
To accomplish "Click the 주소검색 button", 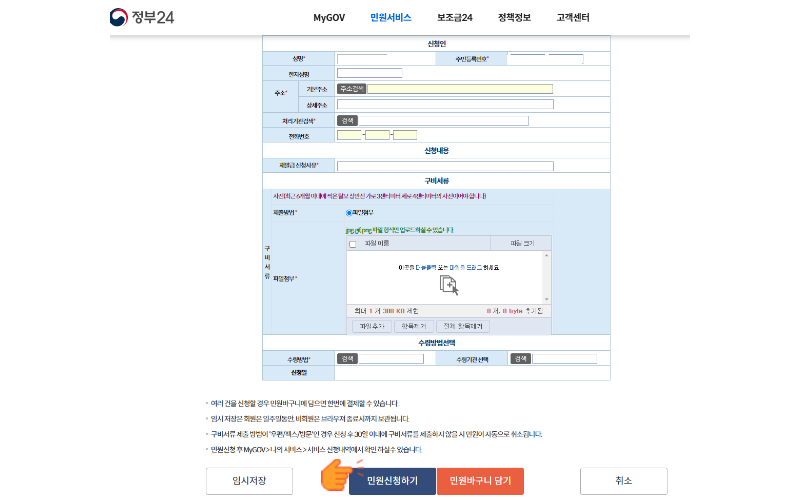I will click(351, 89).
